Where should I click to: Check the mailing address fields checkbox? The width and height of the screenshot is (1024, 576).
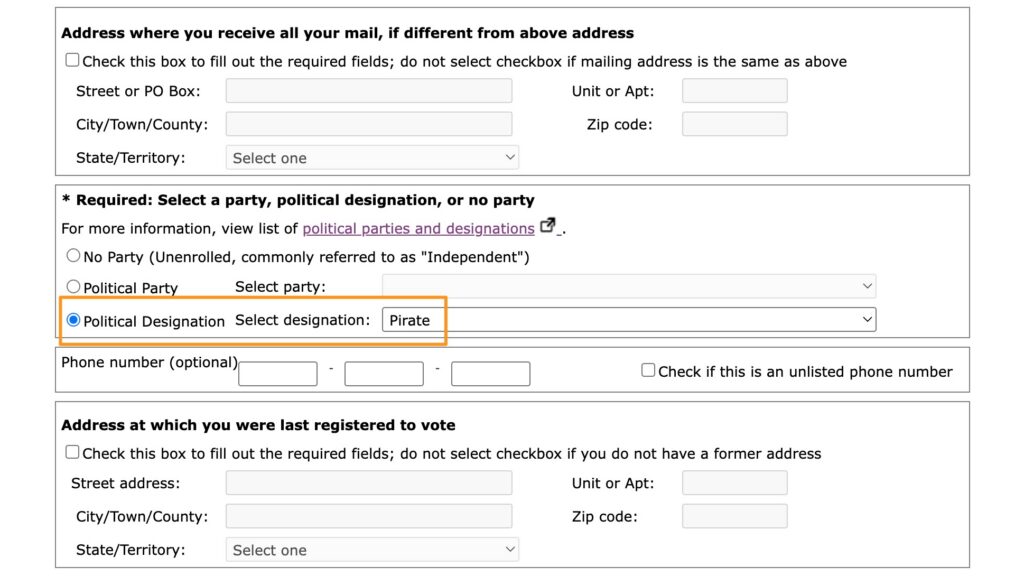[x=72, y=60]
